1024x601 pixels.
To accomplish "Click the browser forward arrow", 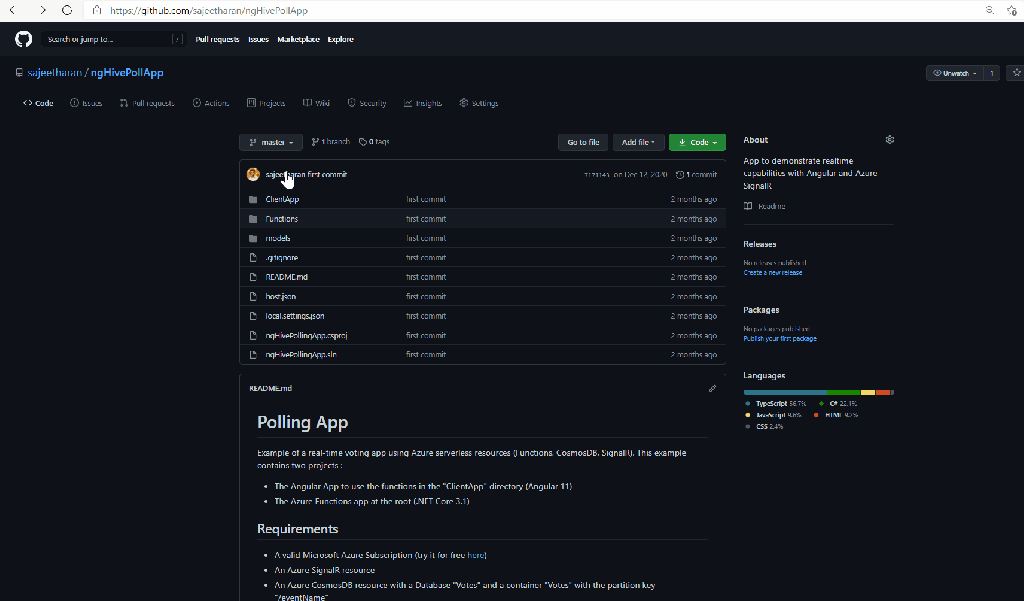I will [42, 10].
